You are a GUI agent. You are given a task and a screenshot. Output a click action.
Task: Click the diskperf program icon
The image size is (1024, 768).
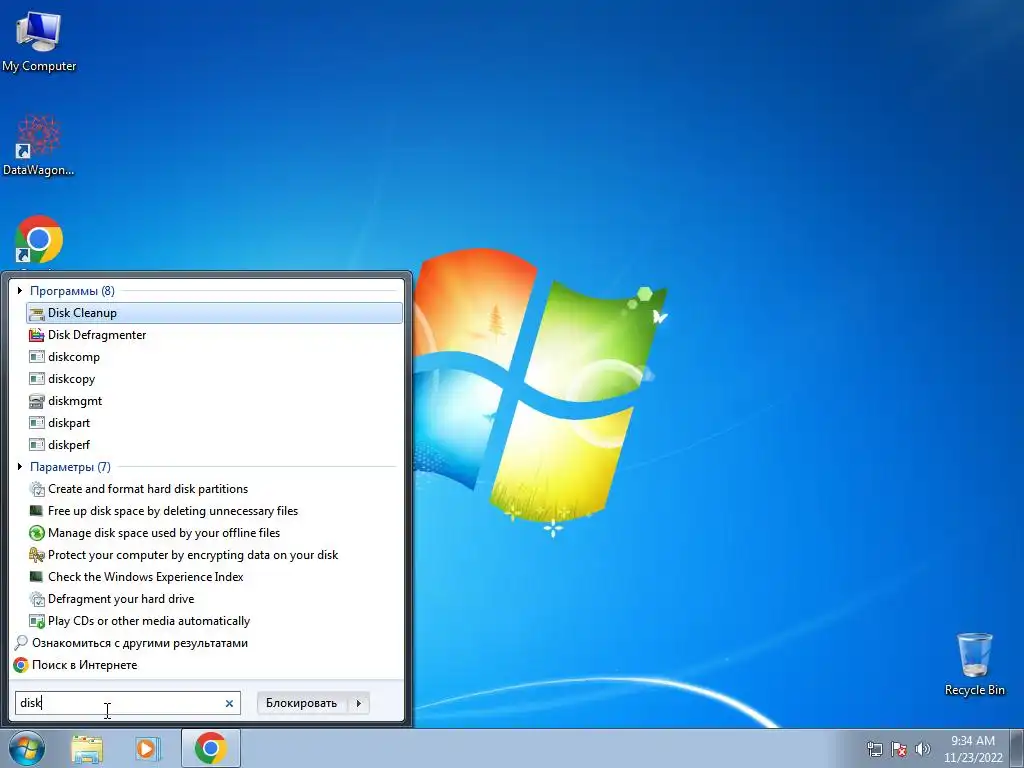(x=37, y=445)
